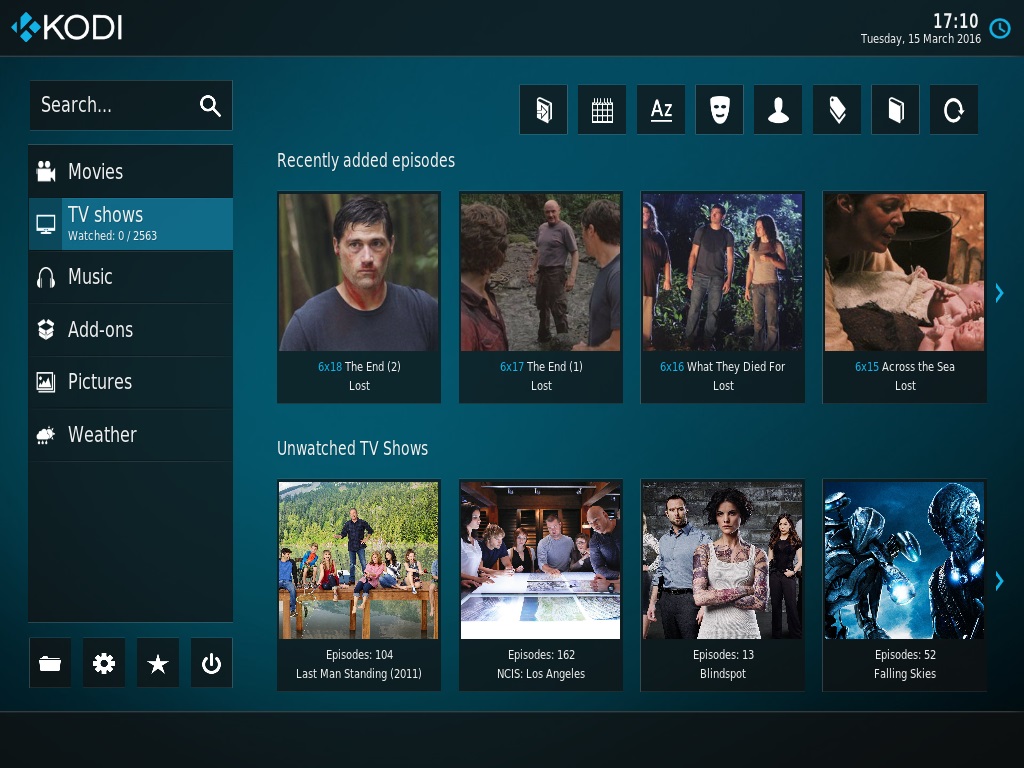The height and width of the screenshot is (768, 1024).
Task: Open the Falling Skies show poster
Action: pyautogui.click(x=904, y=560)
